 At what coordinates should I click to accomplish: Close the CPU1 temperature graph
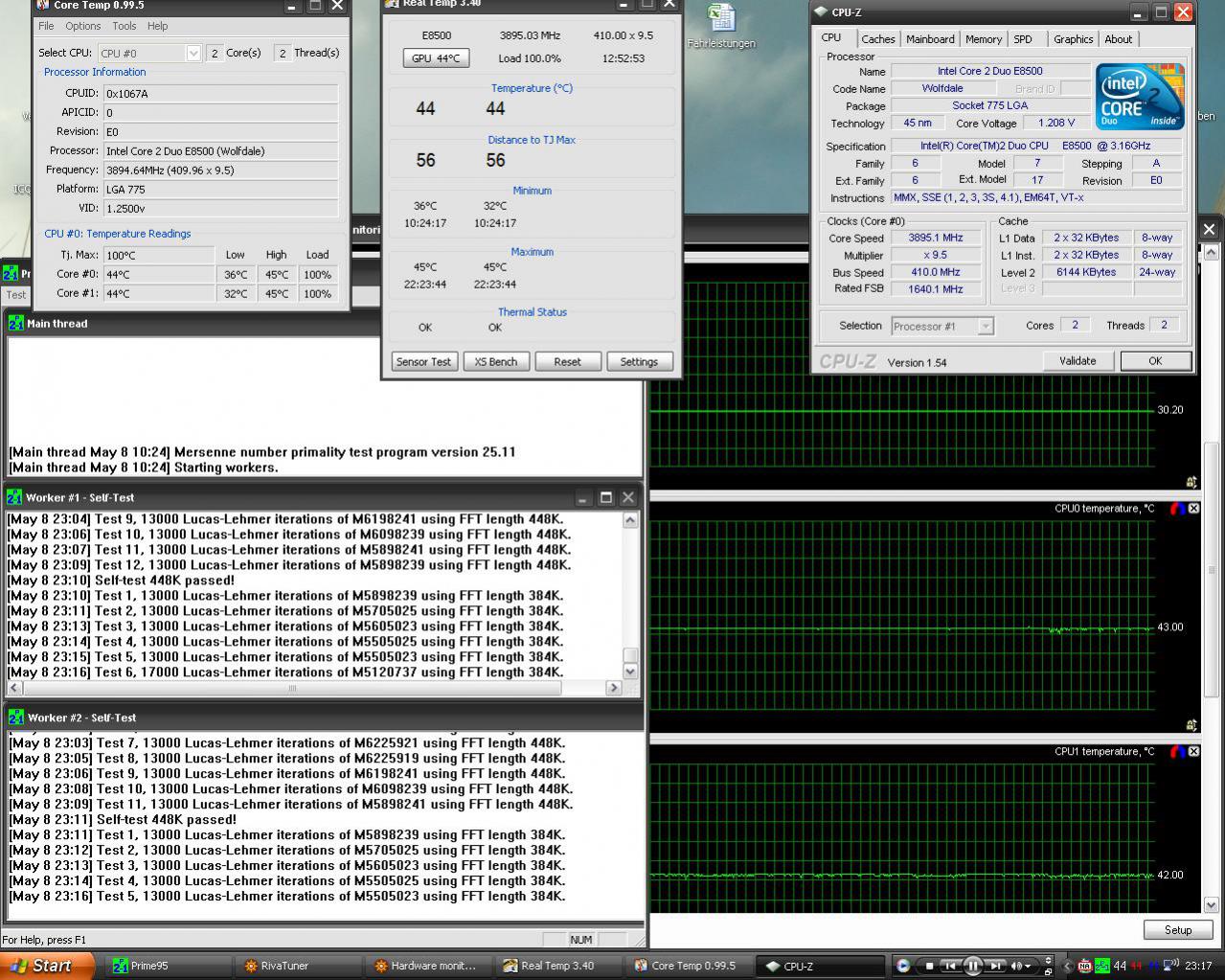pos(1193,752)
